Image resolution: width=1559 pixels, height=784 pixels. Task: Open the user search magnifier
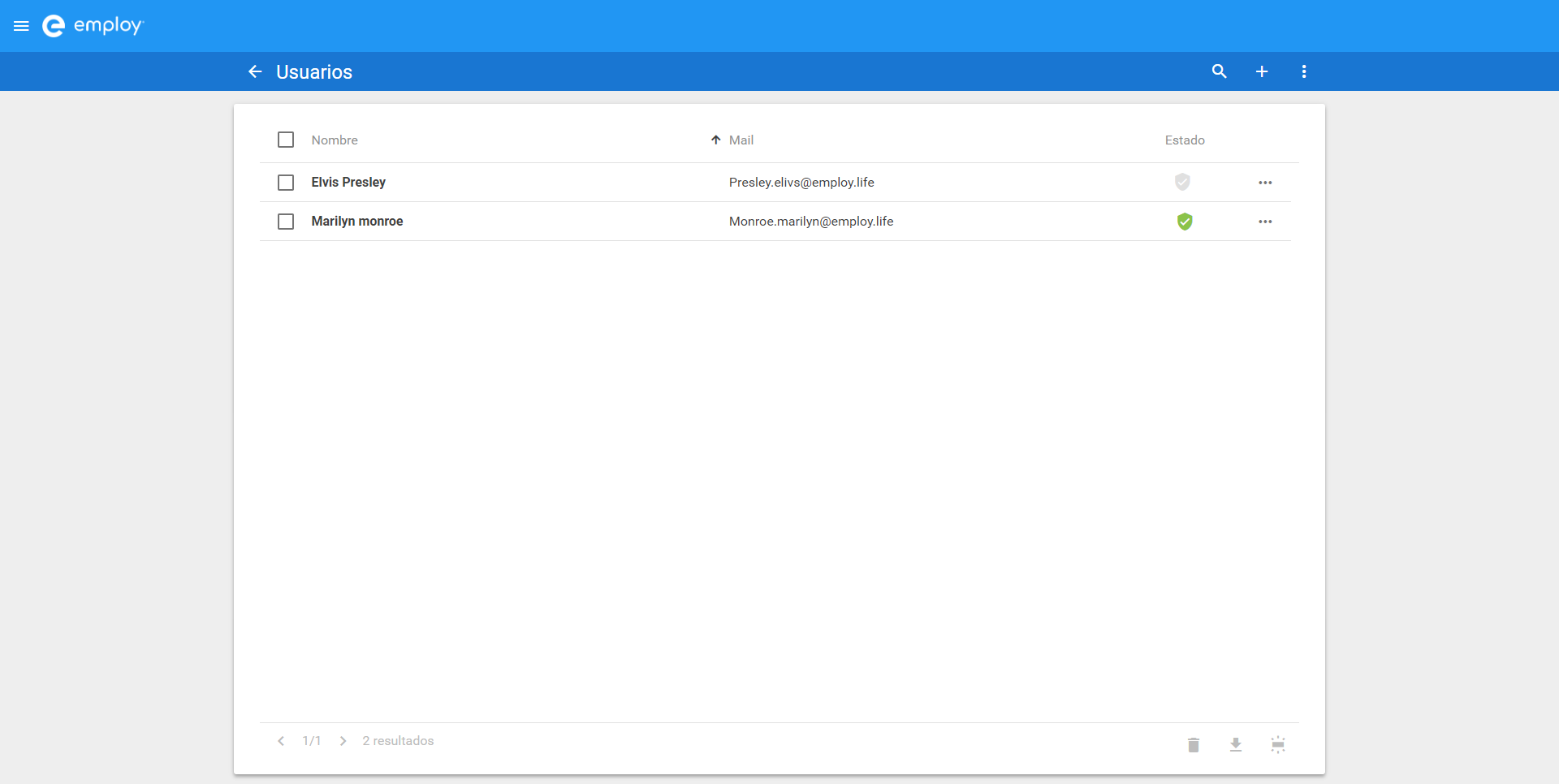point(1219,71)
